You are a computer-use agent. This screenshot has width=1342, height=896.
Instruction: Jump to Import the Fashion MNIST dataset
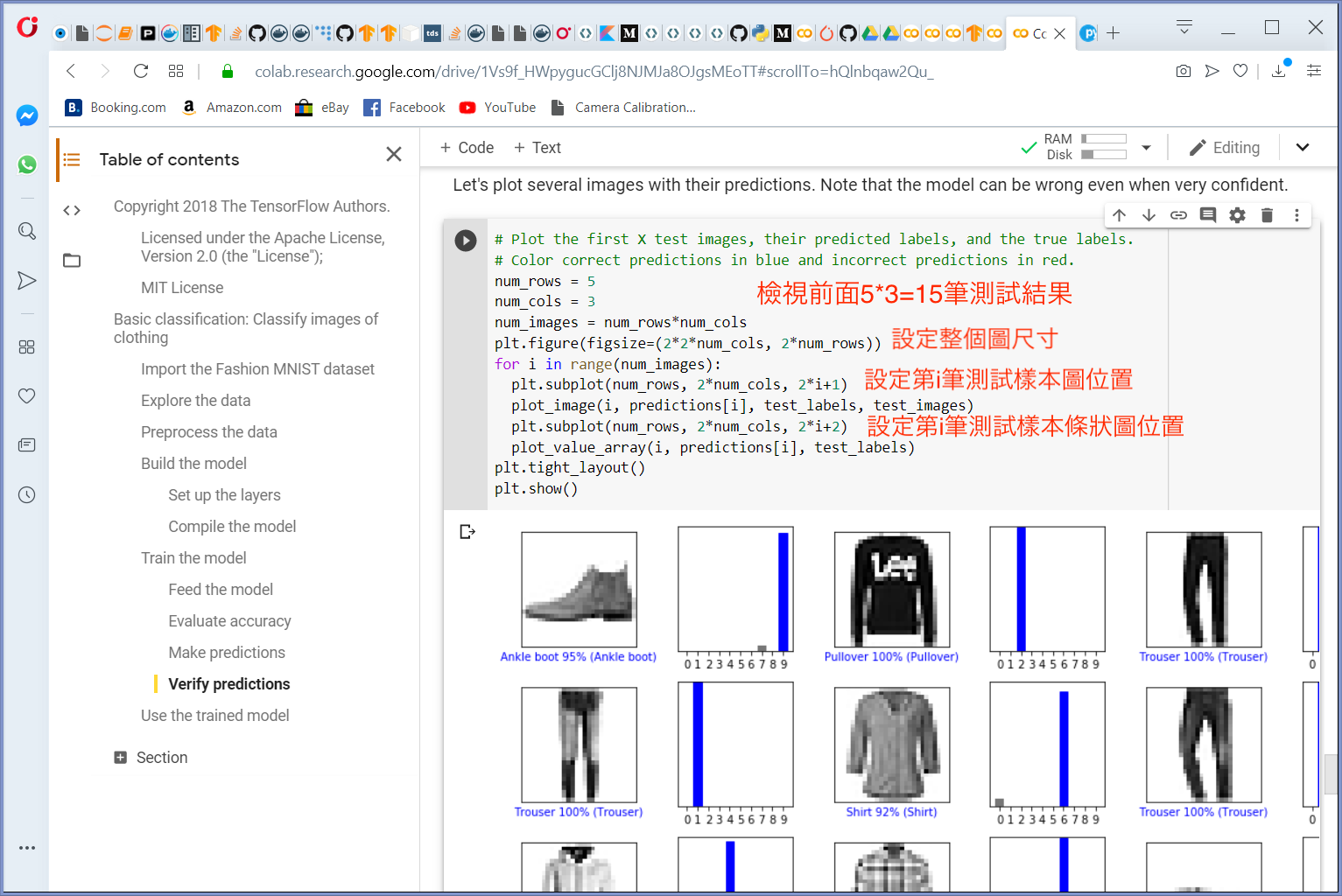coord(257,369)
